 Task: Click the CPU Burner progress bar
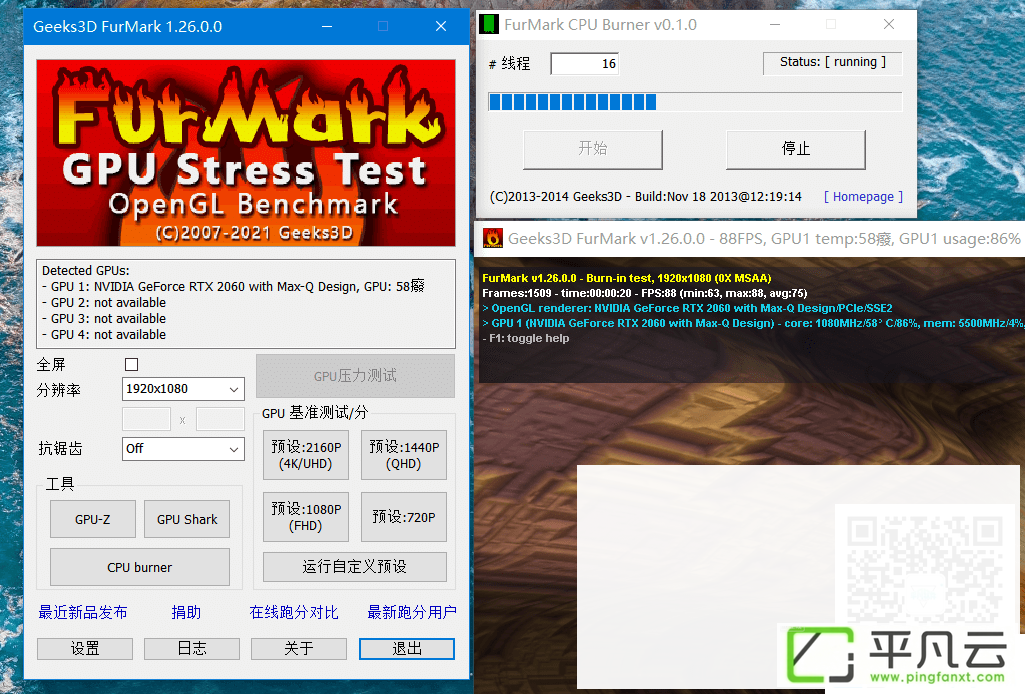pyautogui.click(x=695, y=102)
